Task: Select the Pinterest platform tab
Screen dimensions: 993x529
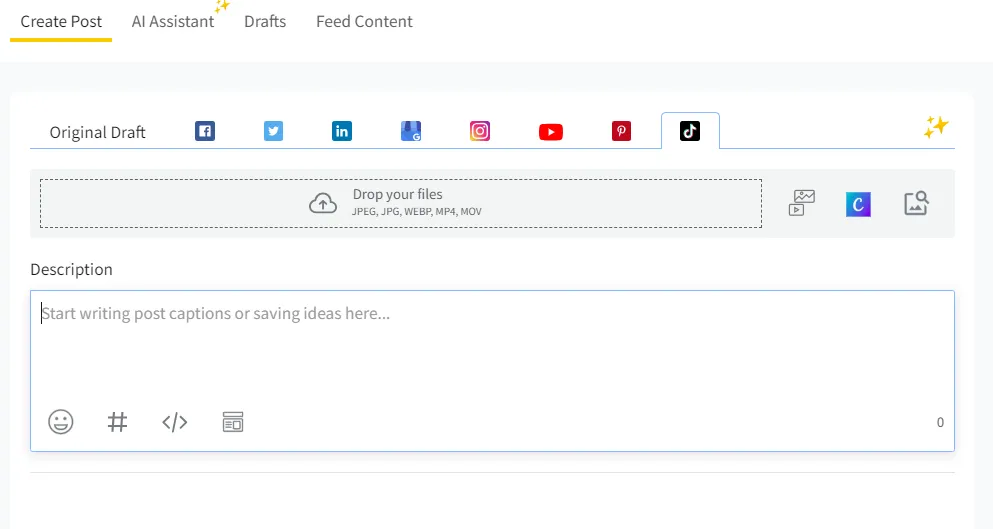Action: click(x=621, y=131)
